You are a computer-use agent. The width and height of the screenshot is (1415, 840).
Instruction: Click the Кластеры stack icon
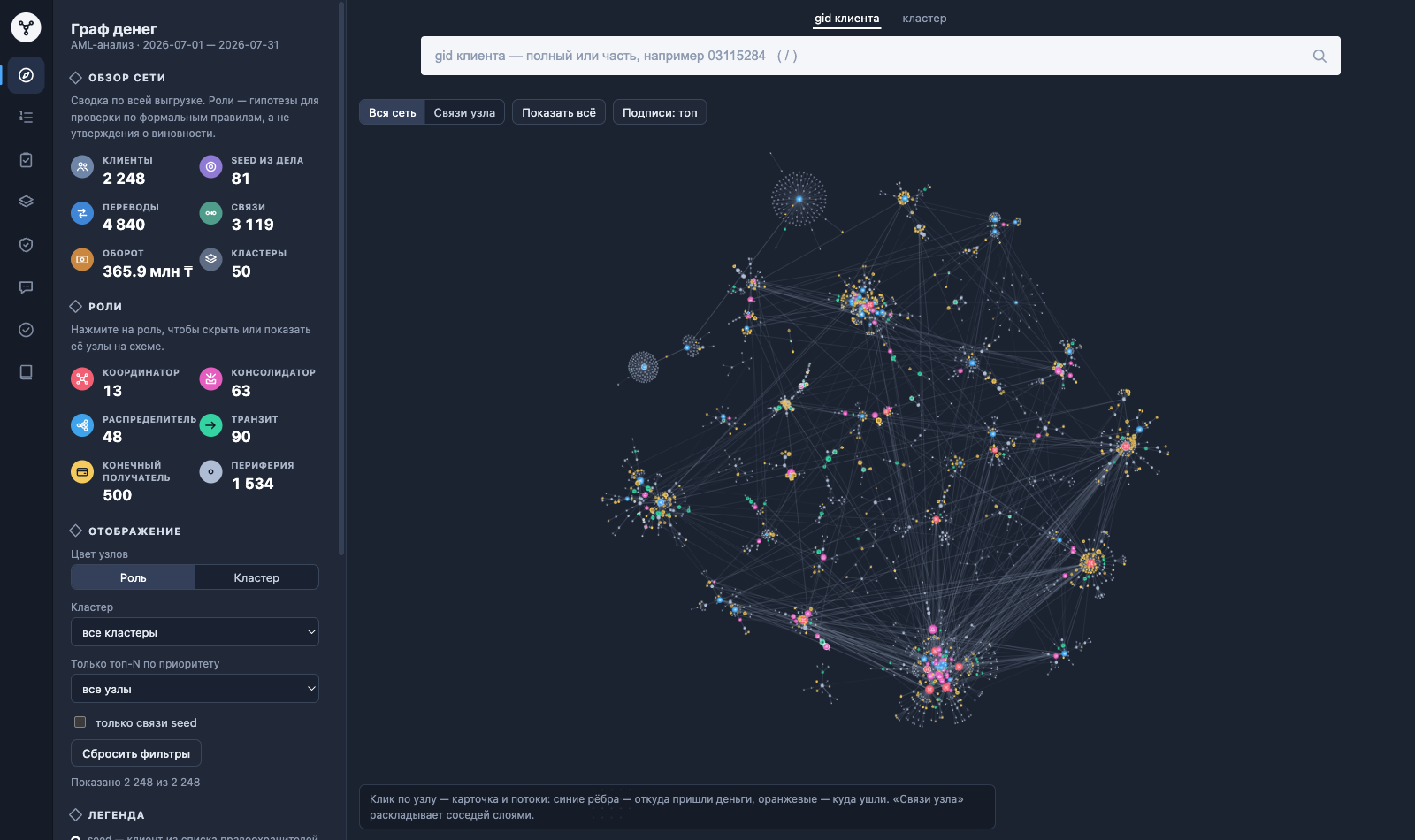point(210,259)
